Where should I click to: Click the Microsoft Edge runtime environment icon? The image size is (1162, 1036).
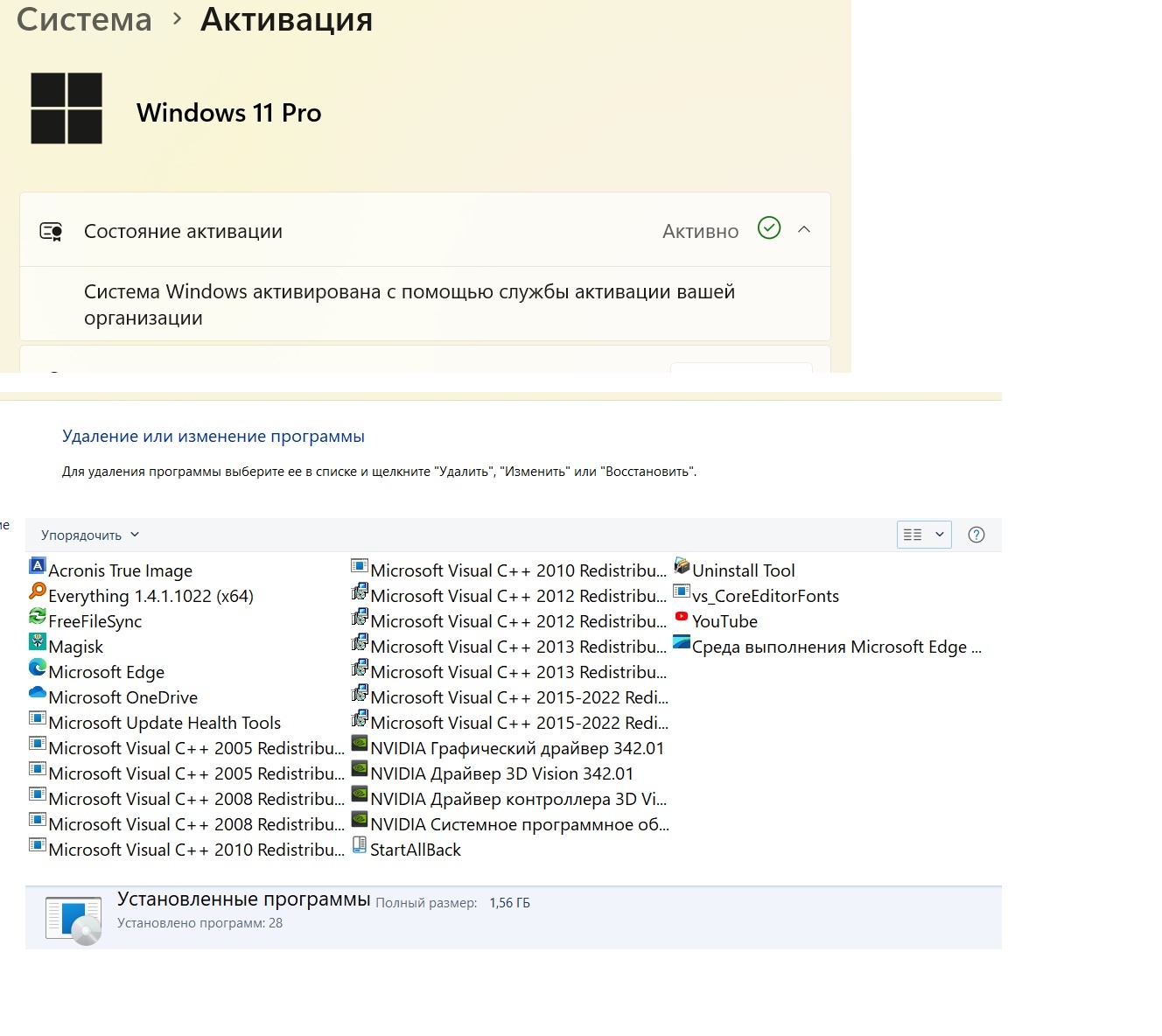tap(682, 642)
